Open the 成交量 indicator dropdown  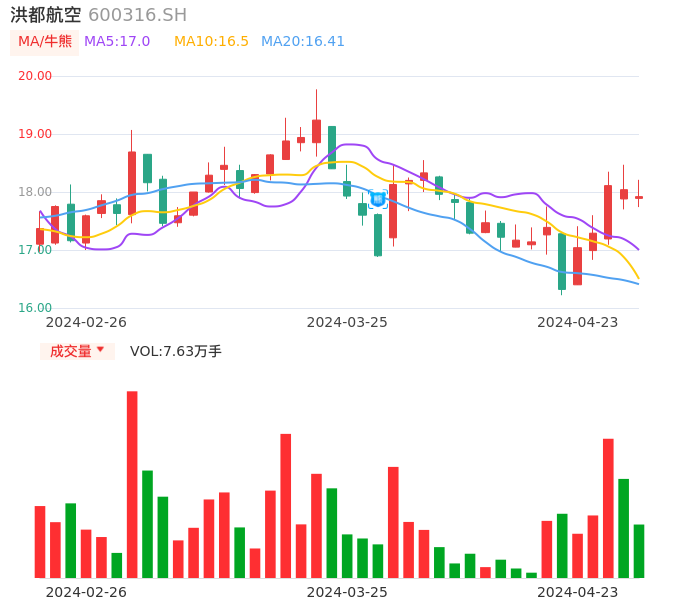(77, 351)
